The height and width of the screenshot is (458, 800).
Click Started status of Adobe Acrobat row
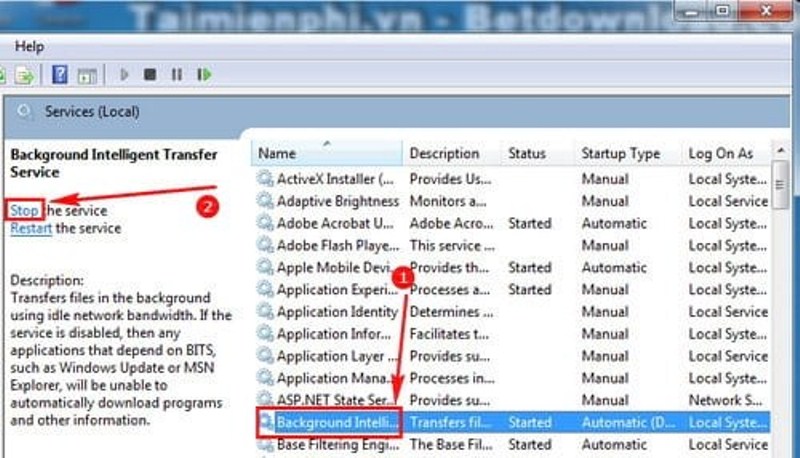[x=530, y=223]
